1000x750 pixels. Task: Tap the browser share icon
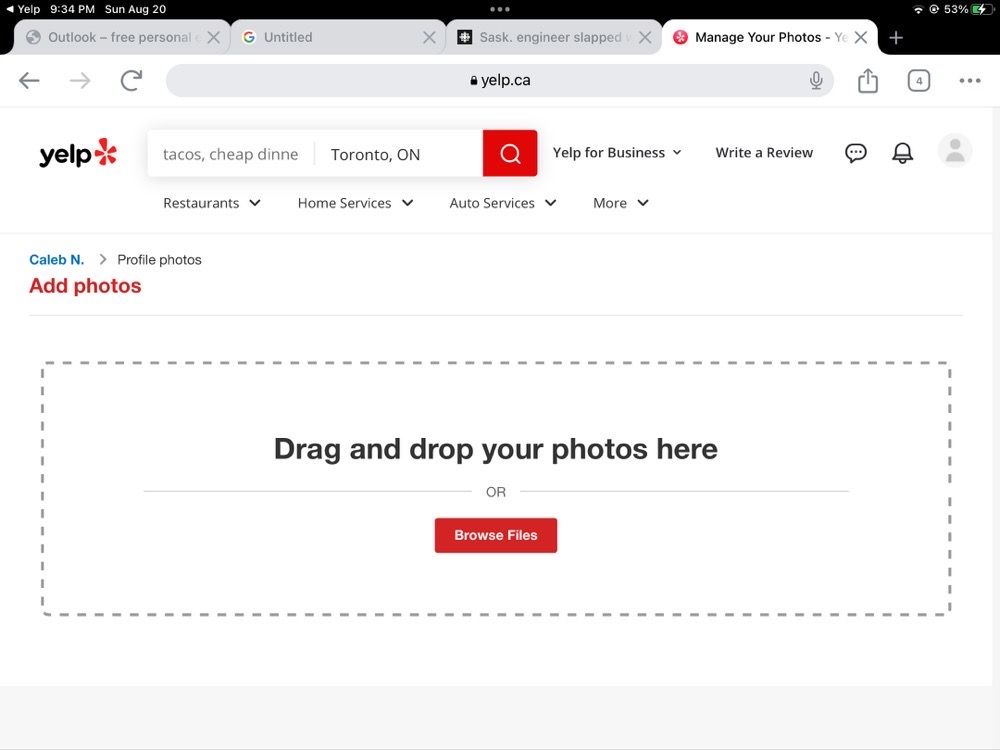click(x=868, y=81)
